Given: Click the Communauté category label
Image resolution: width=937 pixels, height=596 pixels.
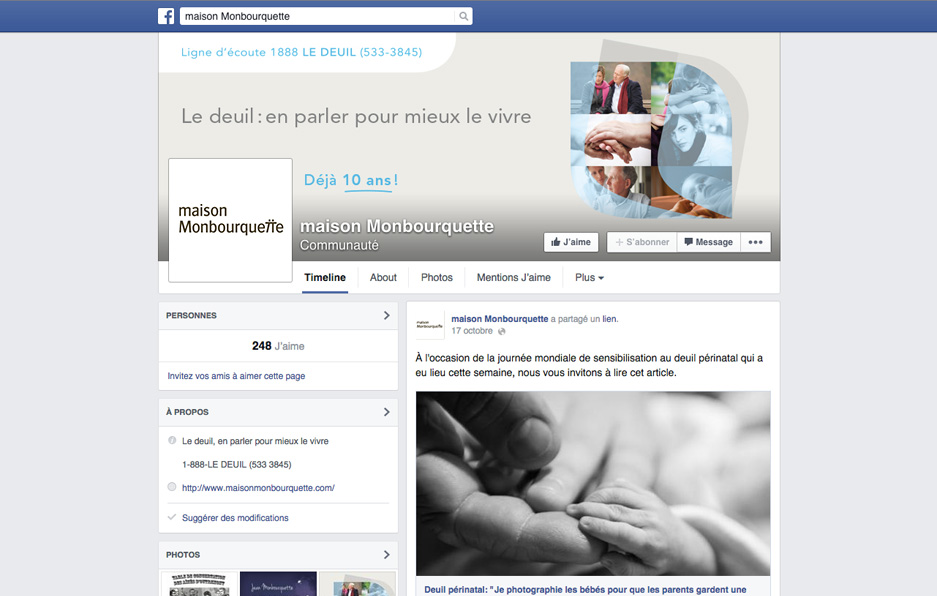Looking at the screenshot, I should pos(339,245).
